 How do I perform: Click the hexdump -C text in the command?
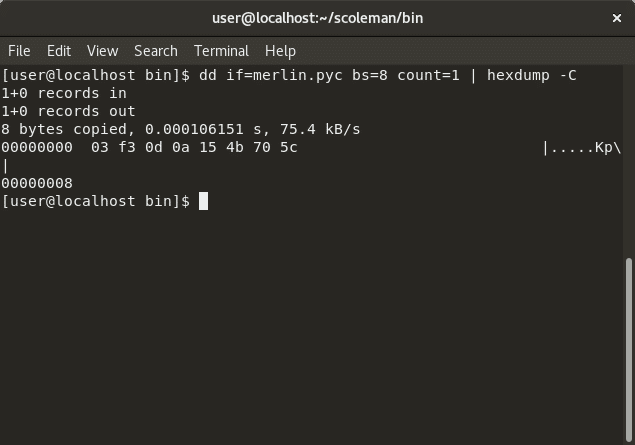coord(532,75)
